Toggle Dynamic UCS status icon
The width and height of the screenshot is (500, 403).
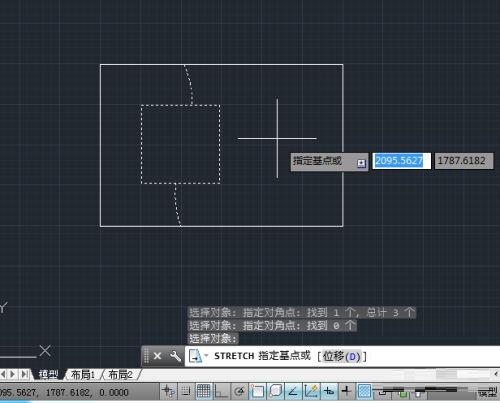pyautogui.click(x=311, y=391)
